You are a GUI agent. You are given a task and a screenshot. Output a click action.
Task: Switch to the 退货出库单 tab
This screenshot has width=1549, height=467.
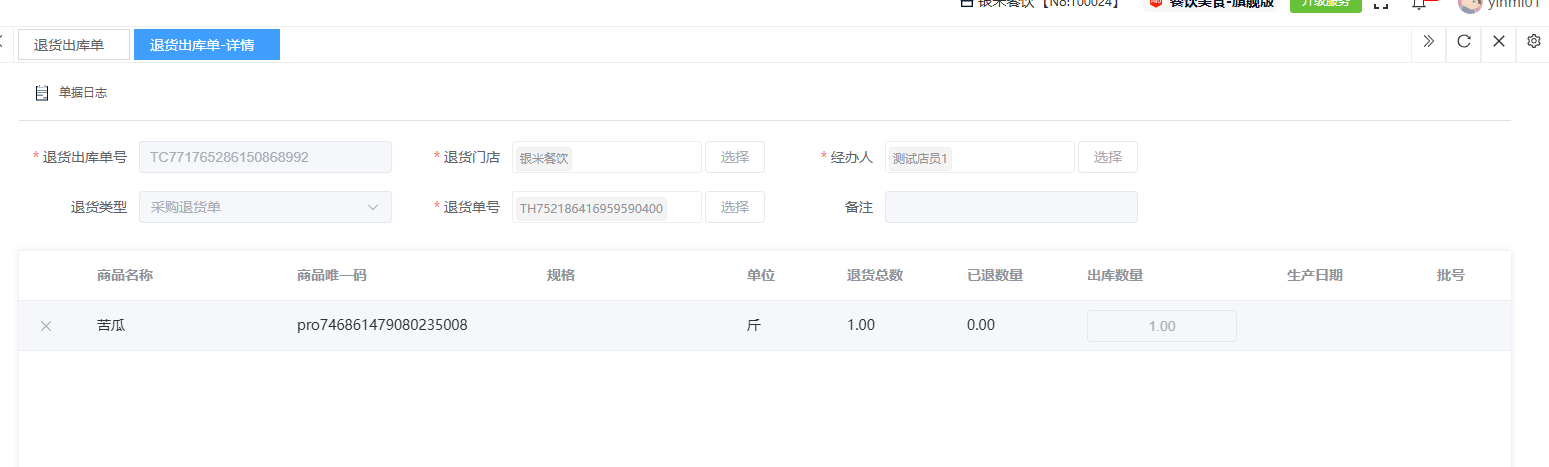[x=74, y=45]
